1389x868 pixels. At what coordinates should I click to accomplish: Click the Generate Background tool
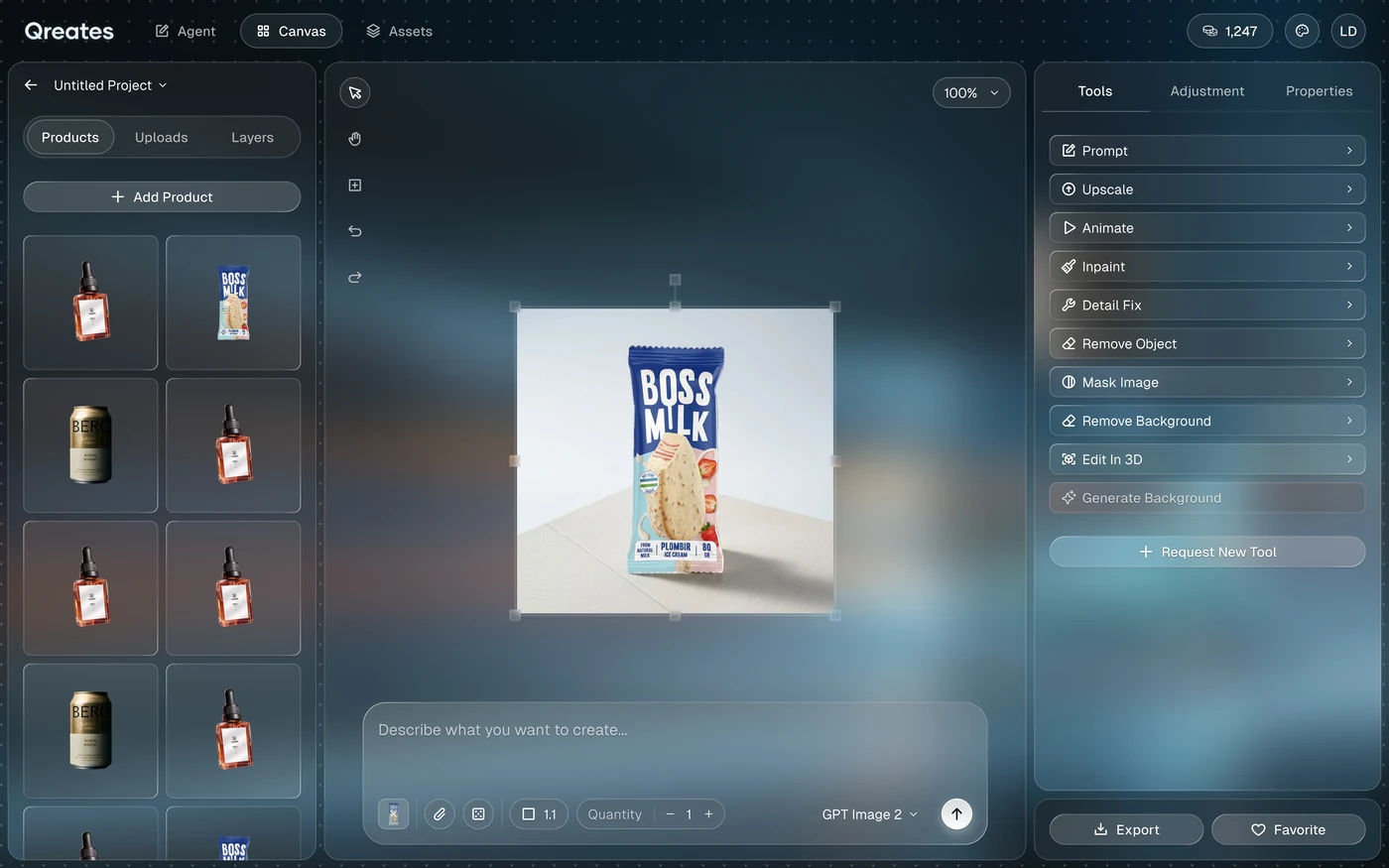tap(1207, 499)
